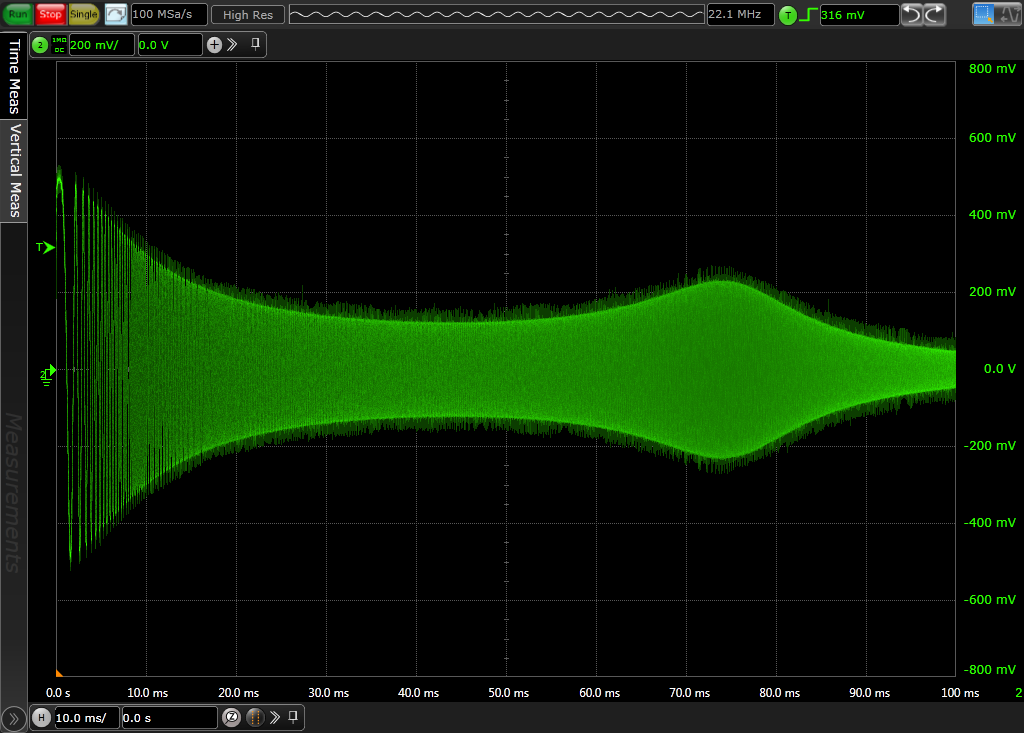Click the 100 ms time axis label
The width and height of the screenshot is (1024, 733).
coord(960,693)
